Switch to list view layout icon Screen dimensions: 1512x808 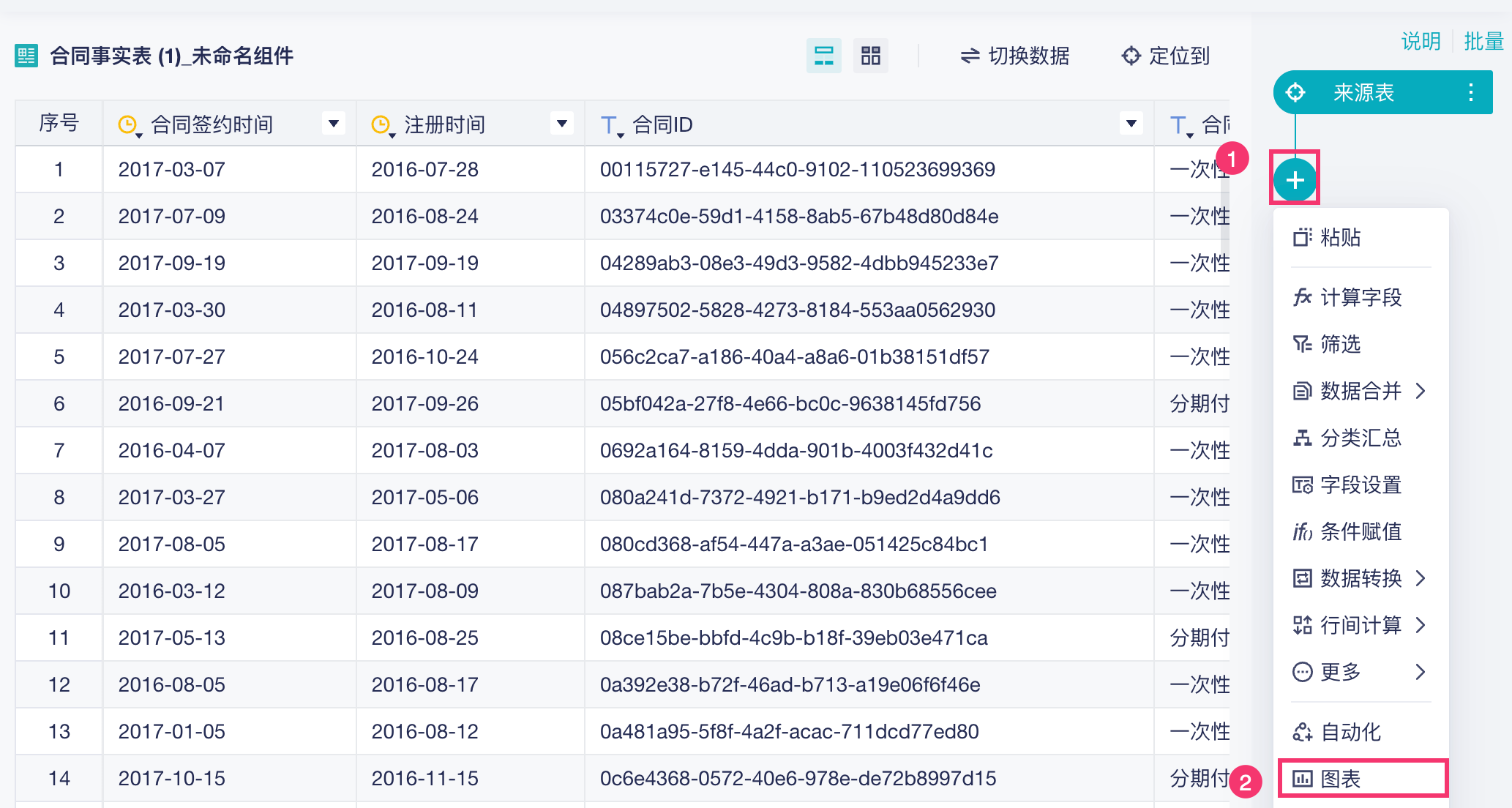[x=823, y=56]
